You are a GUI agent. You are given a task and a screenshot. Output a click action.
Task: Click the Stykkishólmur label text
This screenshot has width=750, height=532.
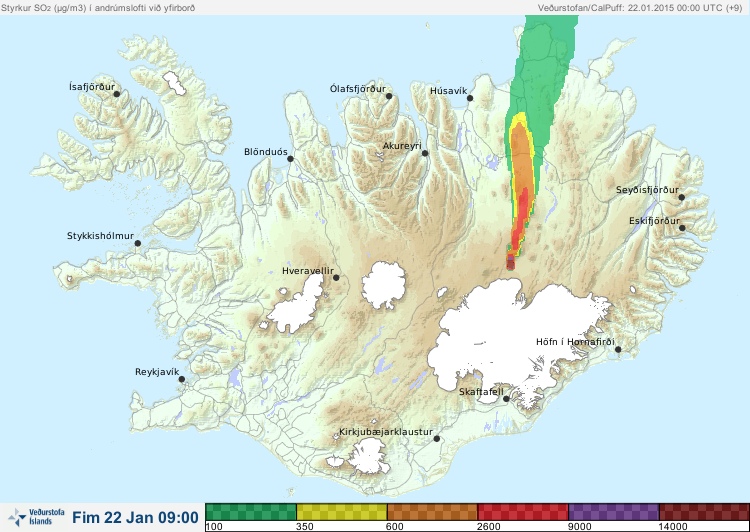(x=100, y=236)
